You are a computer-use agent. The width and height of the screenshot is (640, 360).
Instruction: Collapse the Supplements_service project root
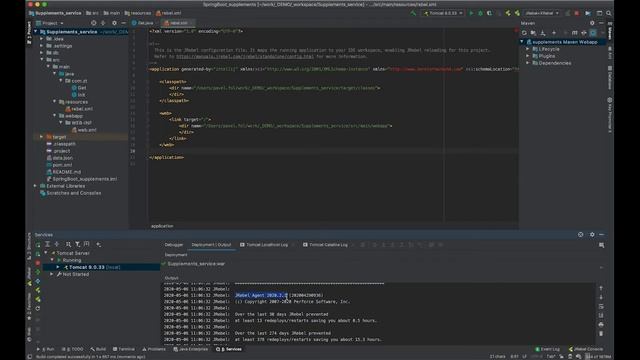pos(36,32)
